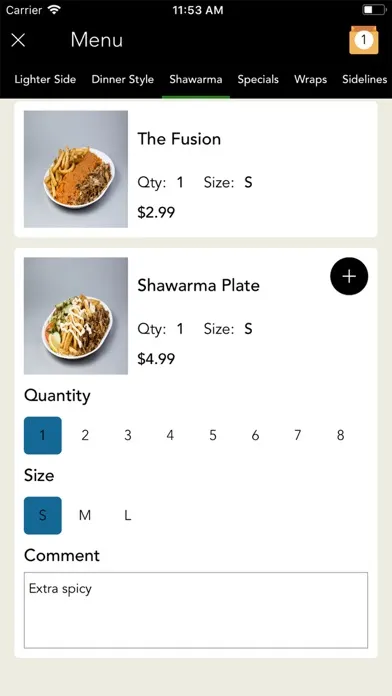Select quantity 2

[x=85, y=435]
